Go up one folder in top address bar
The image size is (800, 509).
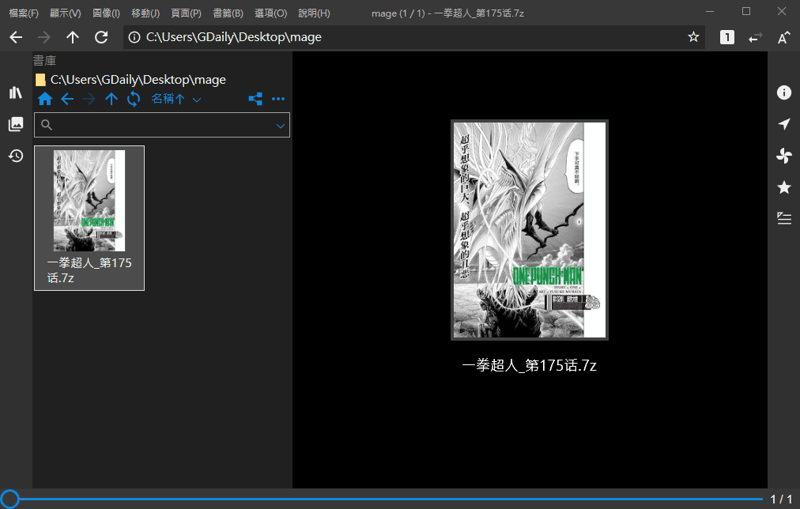pyautogui.click(x=72, y=37)
